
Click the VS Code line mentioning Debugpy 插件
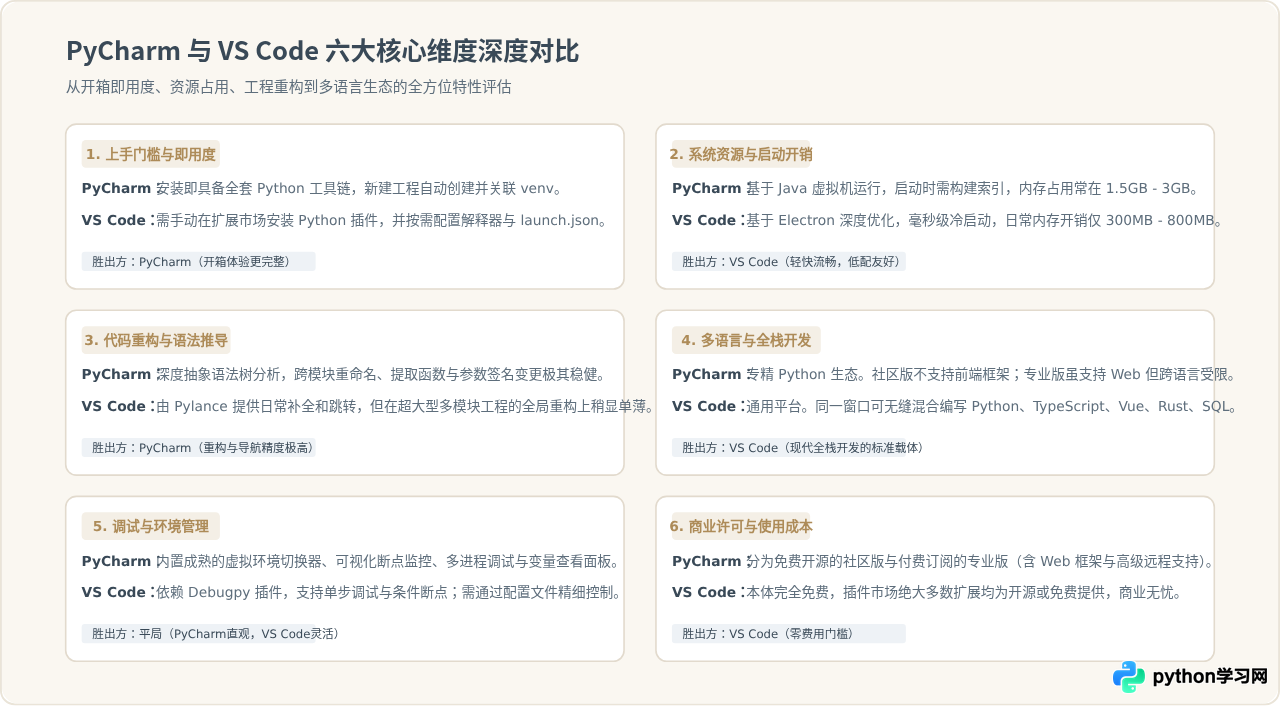pos(354,592)
